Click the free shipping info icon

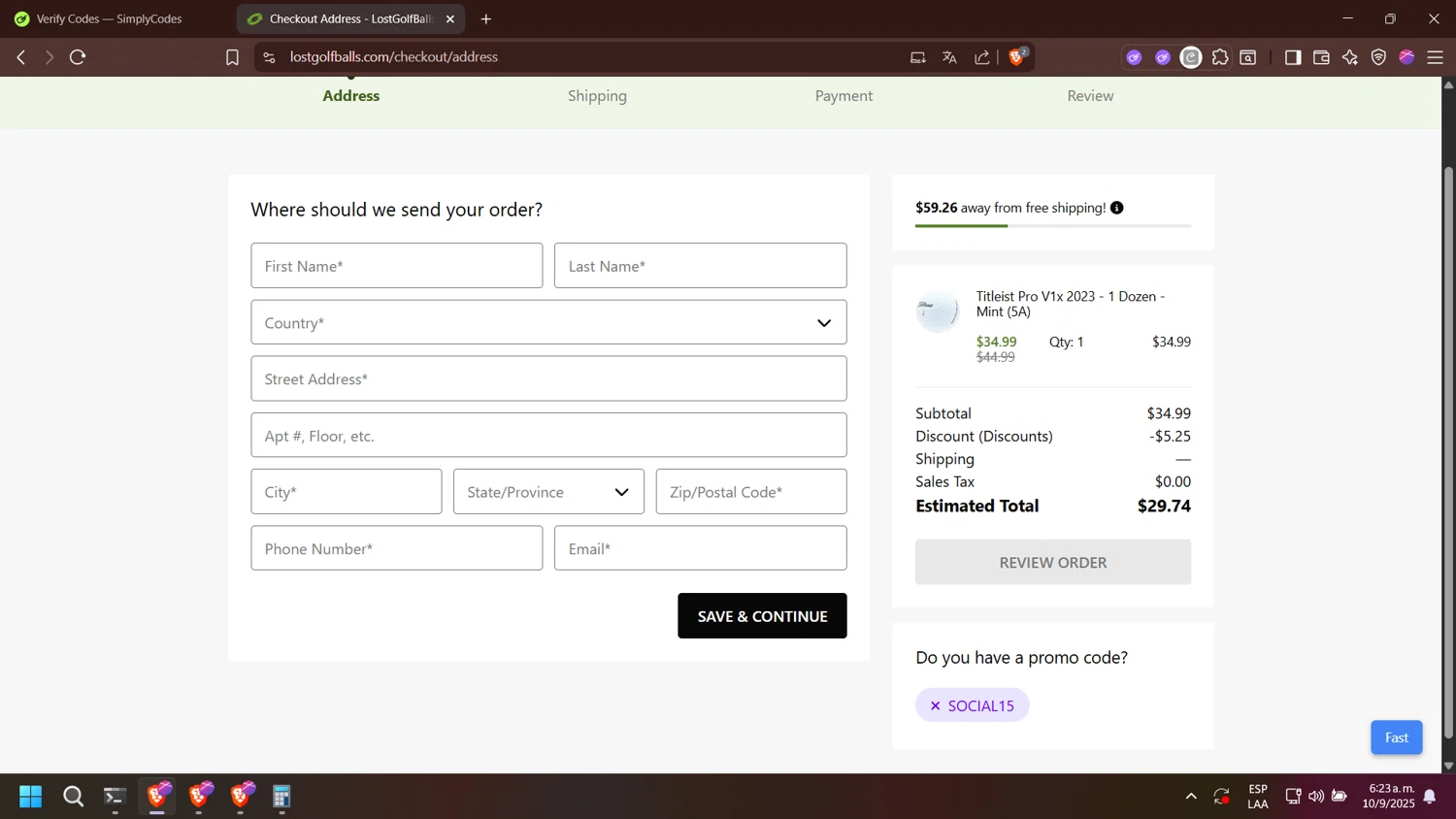pos(1117,208)
